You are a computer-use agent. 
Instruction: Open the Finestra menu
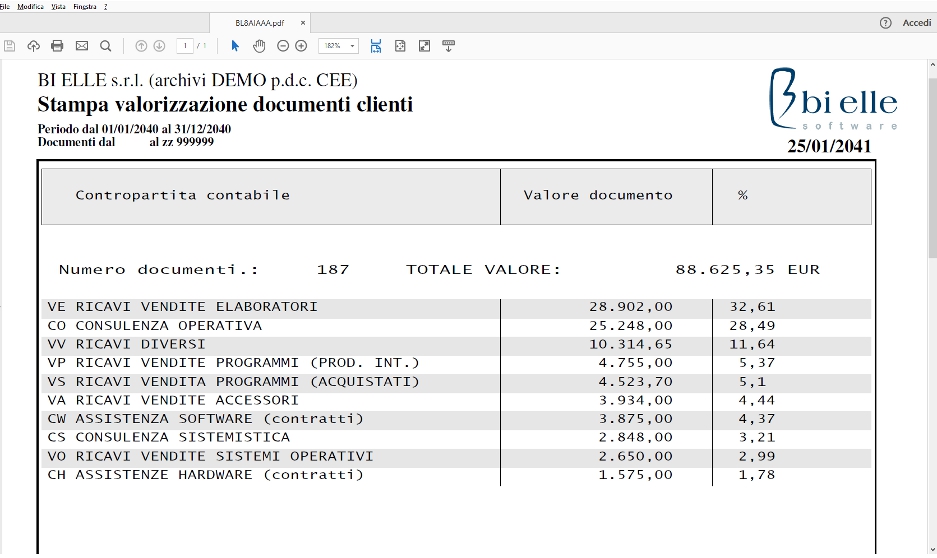point(85,7)
